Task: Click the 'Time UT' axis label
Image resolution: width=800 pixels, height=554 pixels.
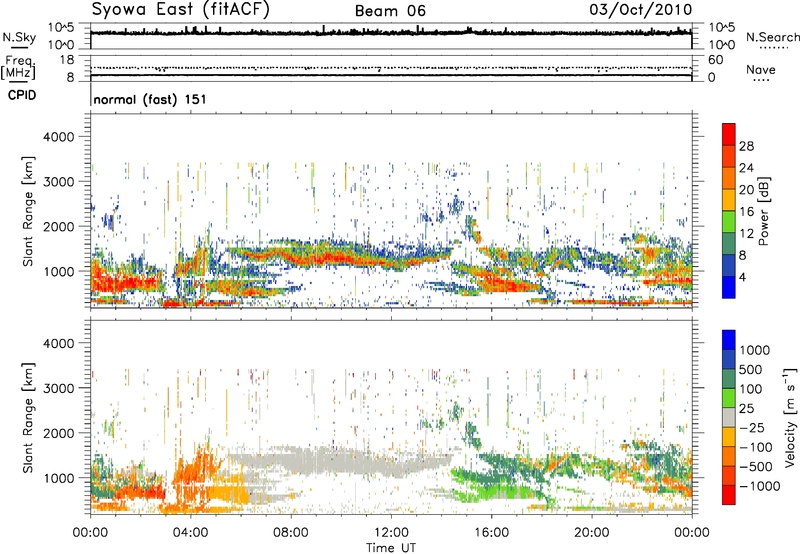Action: click(391, 547)
